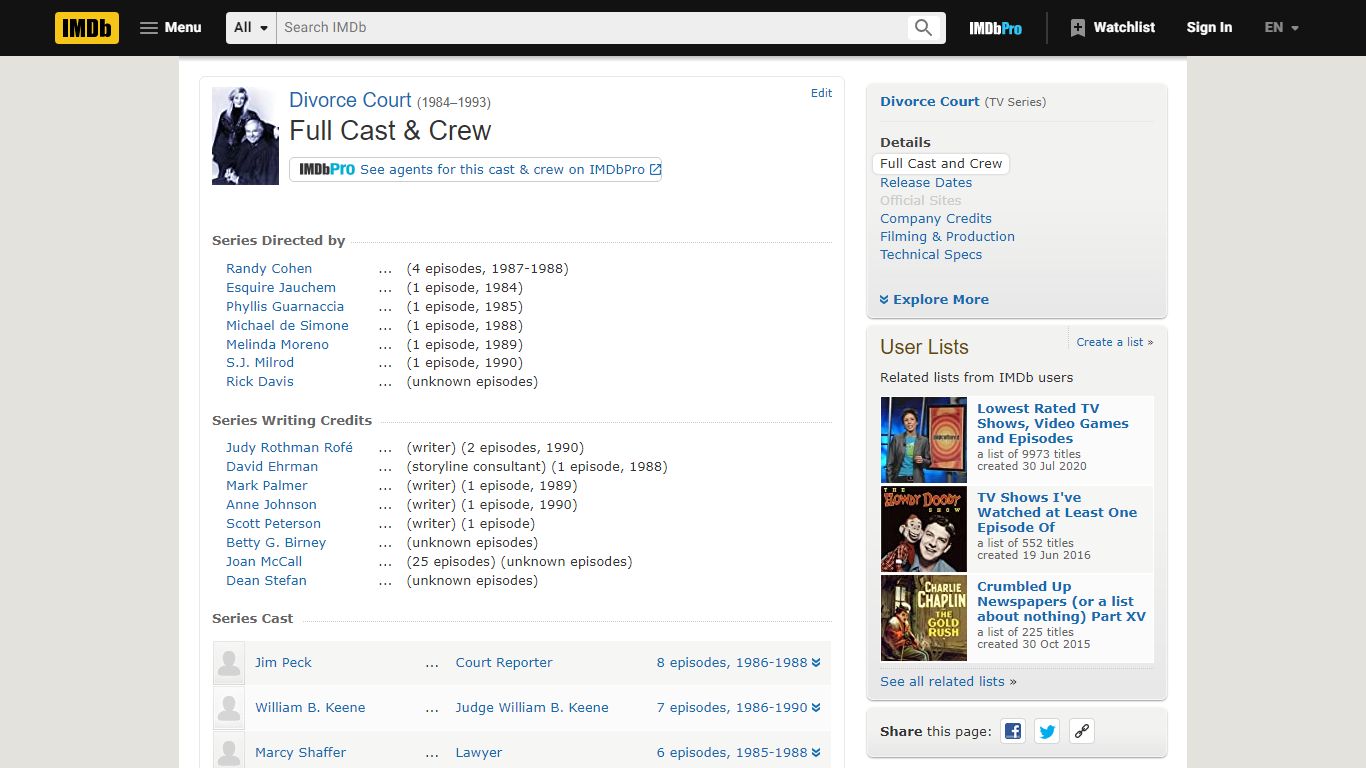Viewport: 1366px width, 768px height.
Task: Open director Melinda Moreno
Action: click(x=277, y=344)
